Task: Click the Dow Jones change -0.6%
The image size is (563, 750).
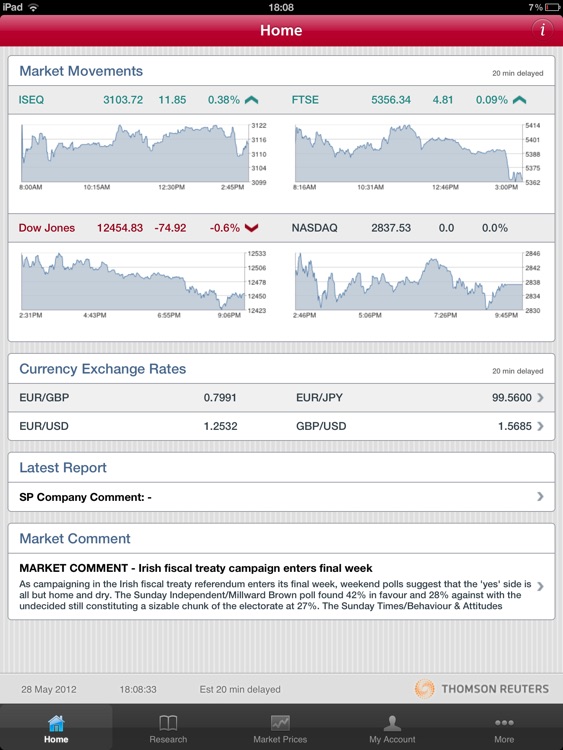Action: click(x=224, y=228)
